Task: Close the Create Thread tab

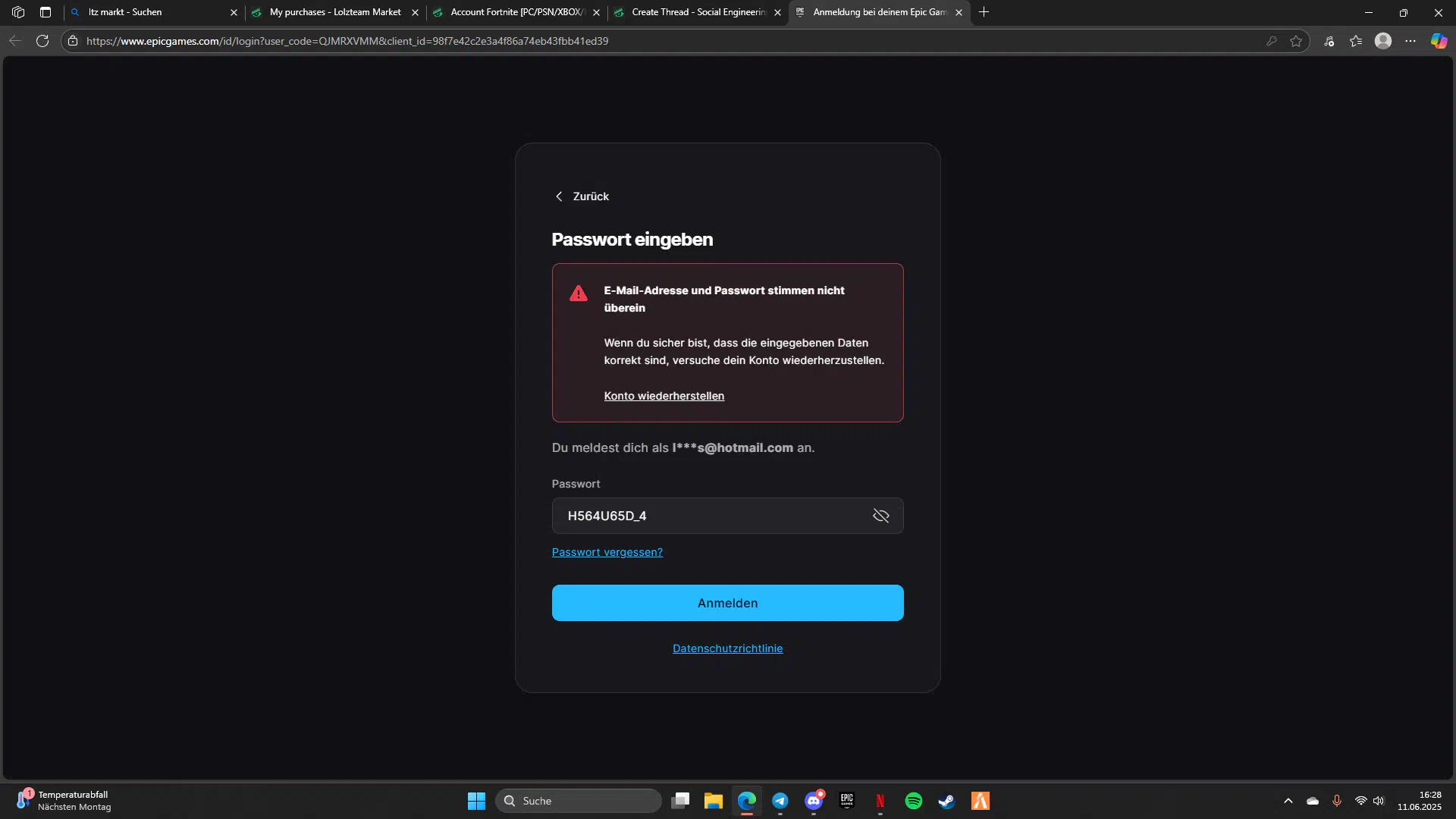Action: (777, 12)
